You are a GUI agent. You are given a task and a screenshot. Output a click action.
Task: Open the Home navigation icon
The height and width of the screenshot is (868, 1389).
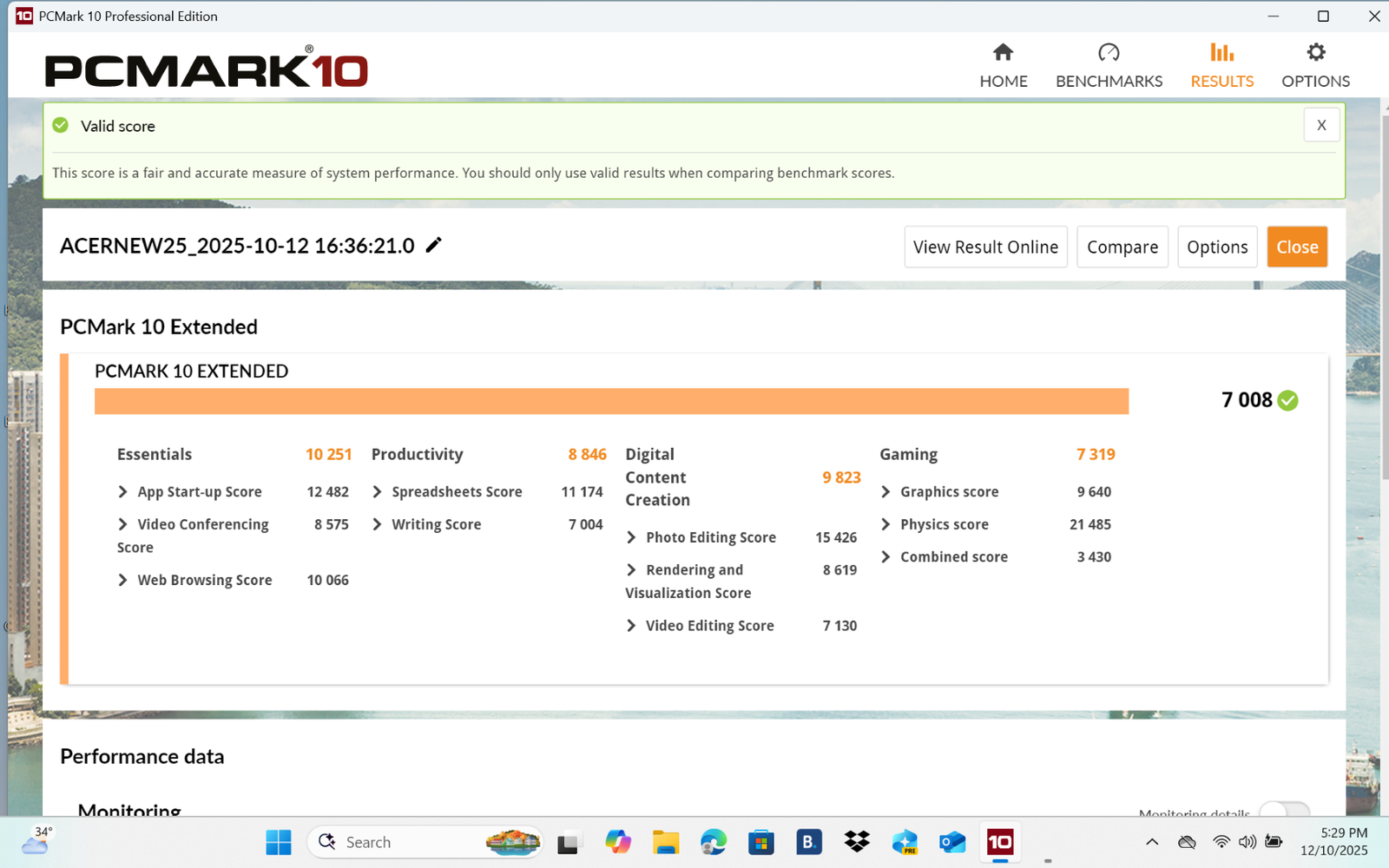tap(1003, 53)
